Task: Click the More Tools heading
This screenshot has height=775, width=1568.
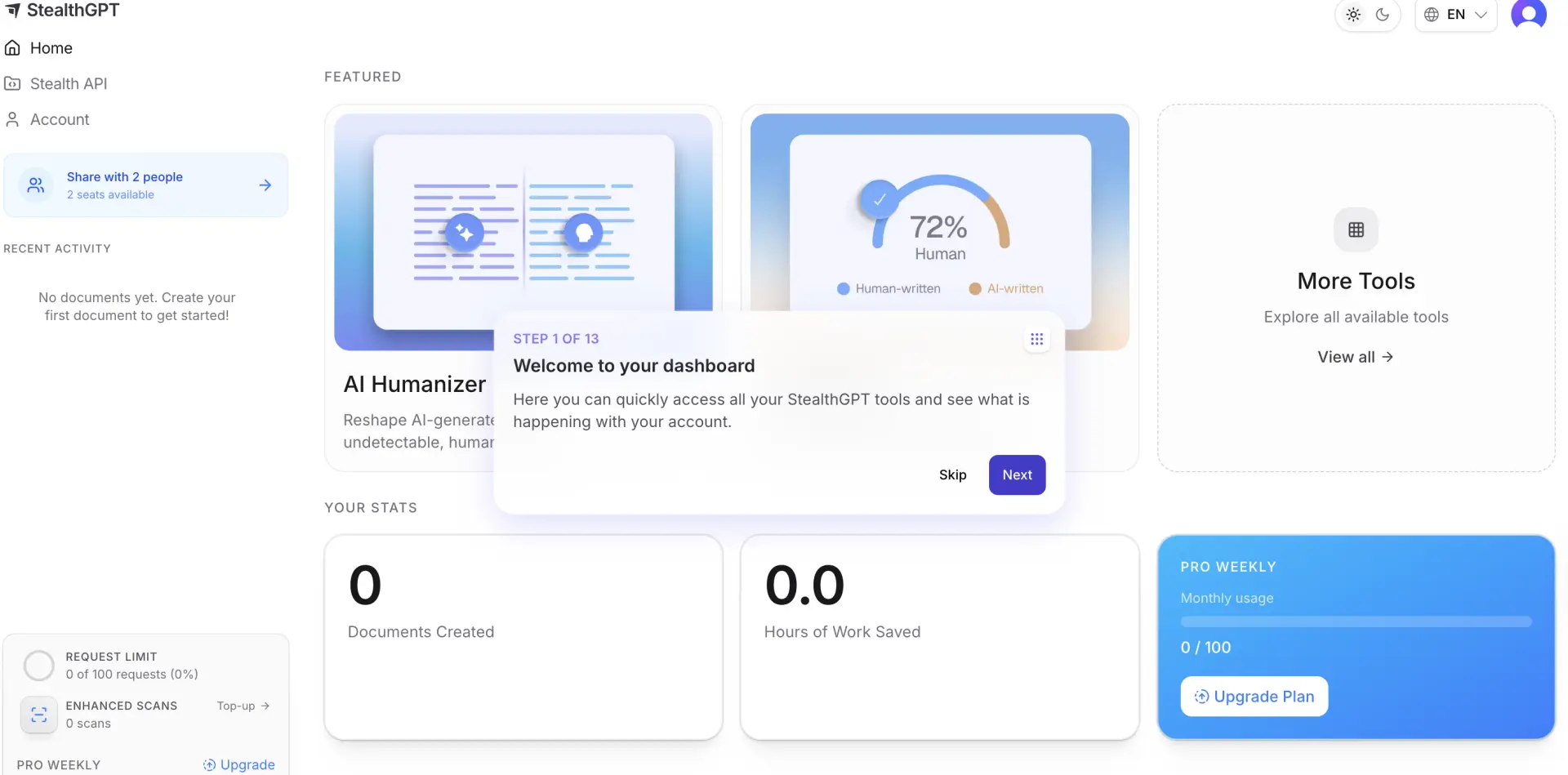Action: (x=1356, y=281)
